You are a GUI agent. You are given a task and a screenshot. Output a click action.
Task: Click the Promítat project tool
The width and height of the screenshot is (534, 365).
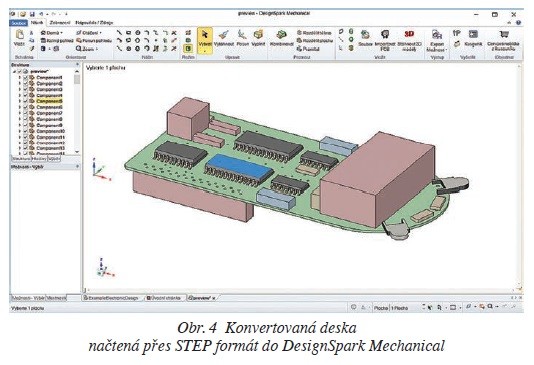click(308, 49)
